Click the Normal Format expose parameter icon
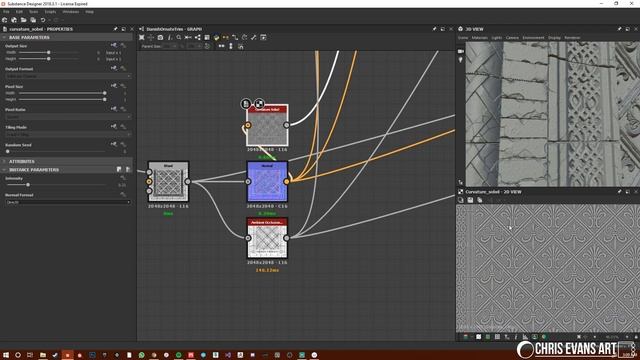 [x=123, y=195]
